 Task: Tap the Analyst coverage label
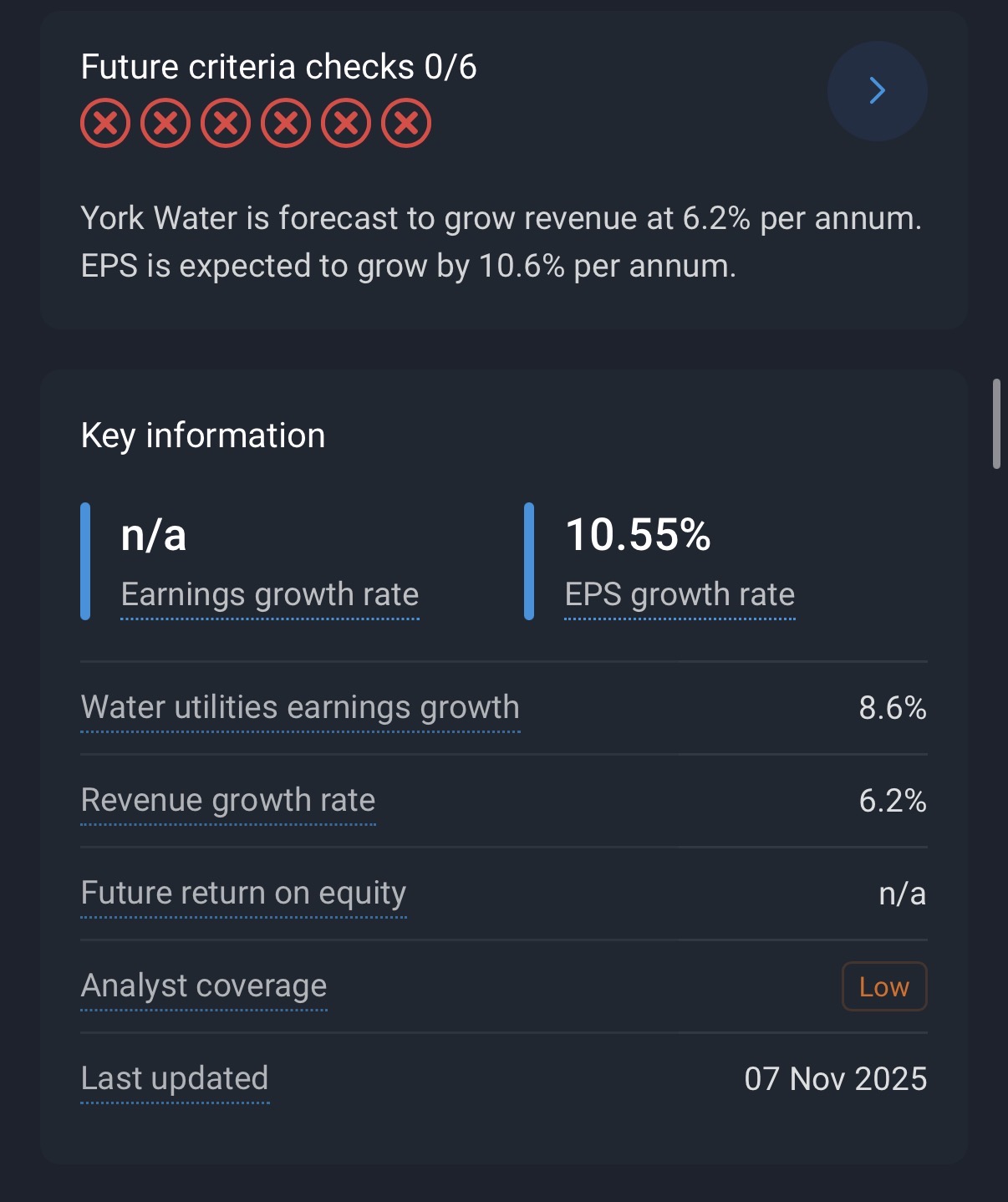tap(204, 986)
